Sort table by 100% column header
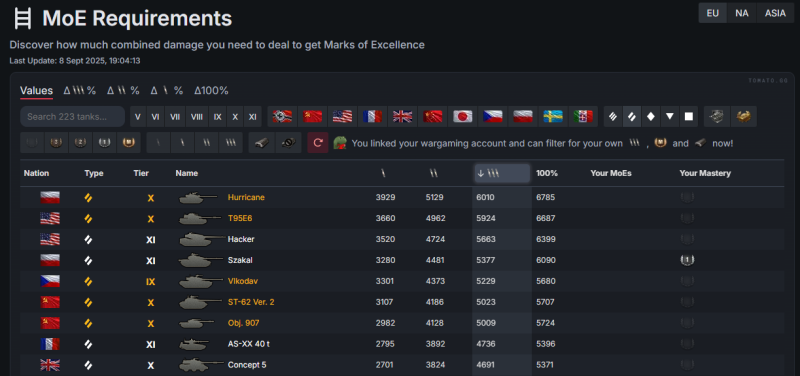This screenshot has width=800, height=376. pyautogui.click(x=546, y=173)
